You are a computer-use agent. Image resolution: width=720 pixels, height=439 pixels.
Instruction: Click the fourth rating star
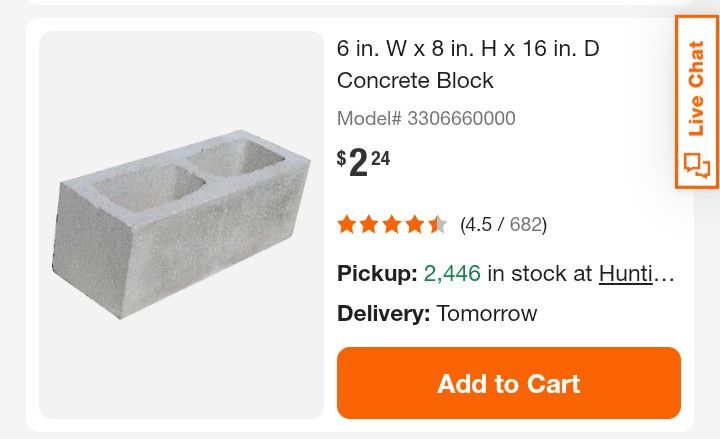point(415,224)
